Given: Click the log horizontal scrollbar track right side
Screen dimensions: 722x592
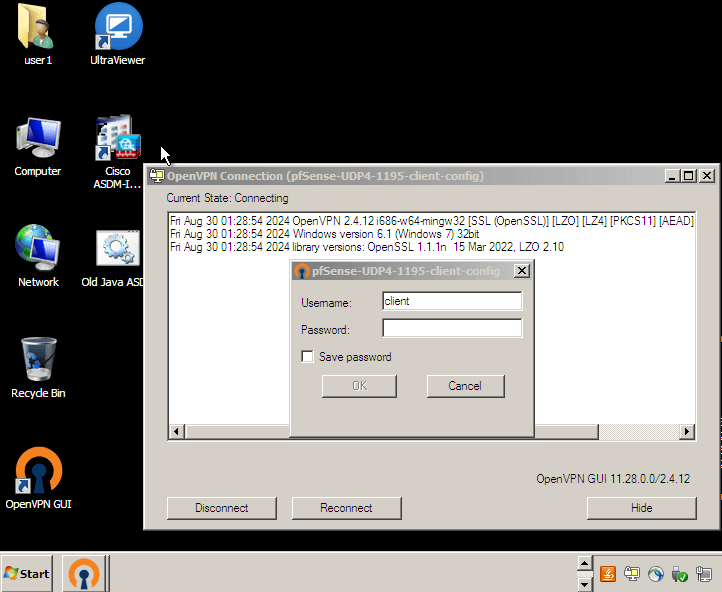Looking at the screenshot, I should pyautogui.click(x=639, y=431).
